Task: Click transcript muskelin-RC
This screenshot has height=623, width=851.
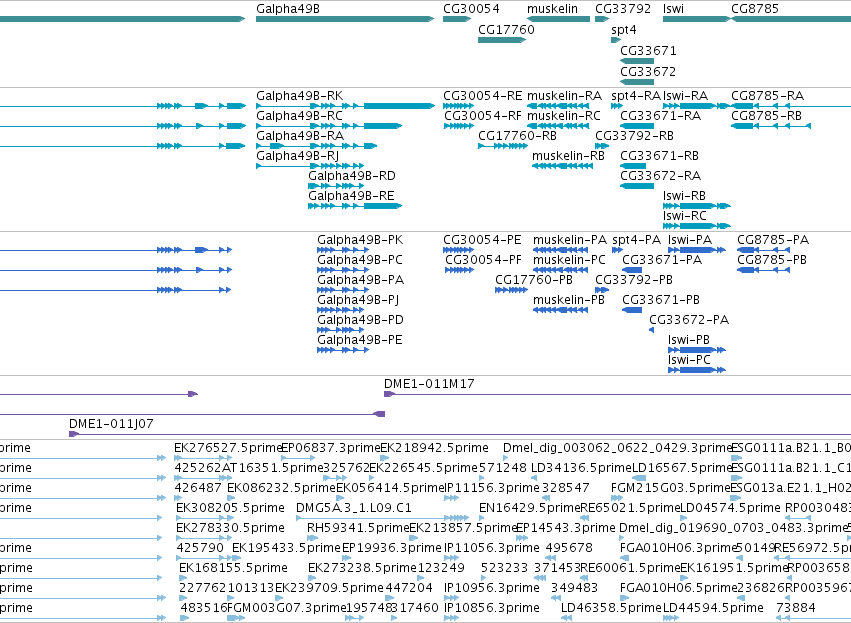Action: coord(564,116)
